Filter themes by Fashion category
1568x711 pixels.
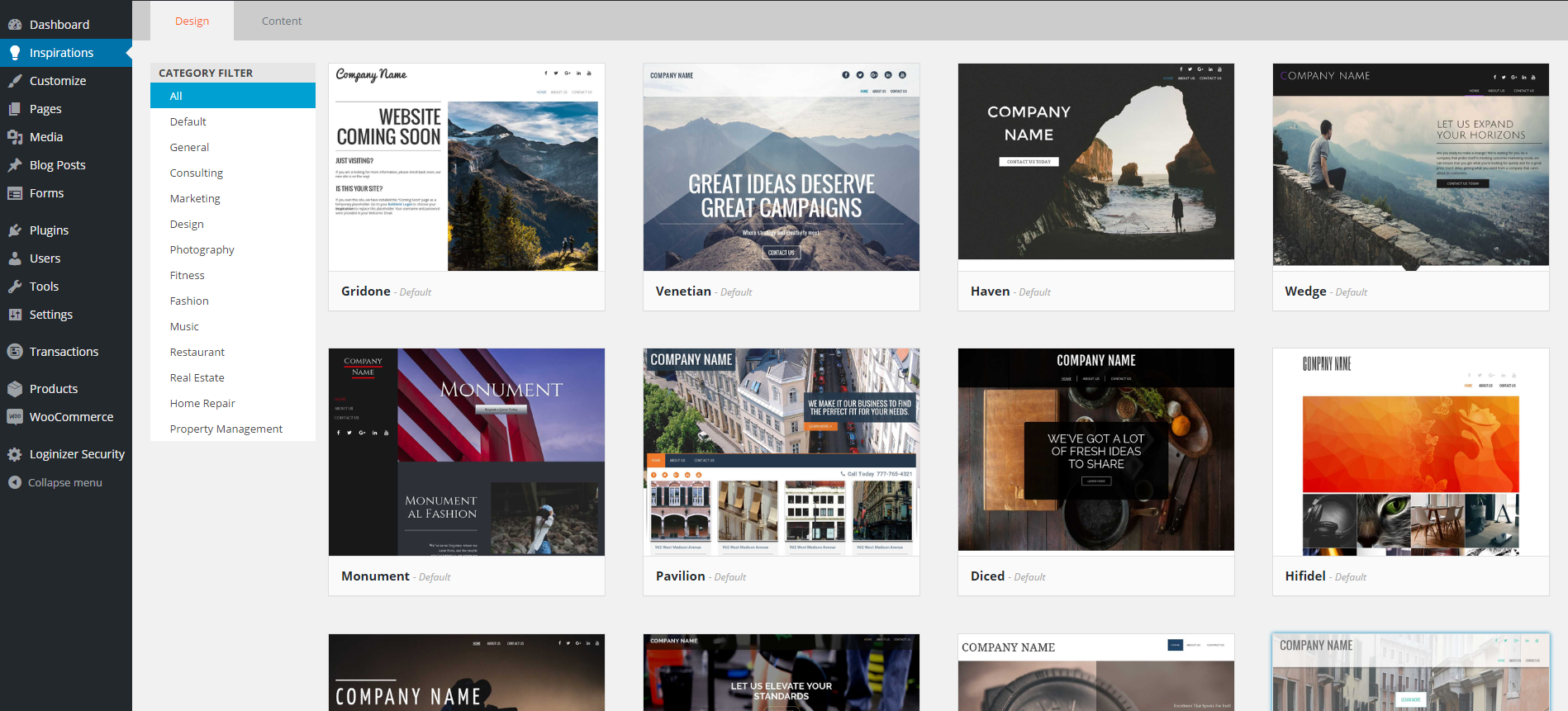pos(233,301)
